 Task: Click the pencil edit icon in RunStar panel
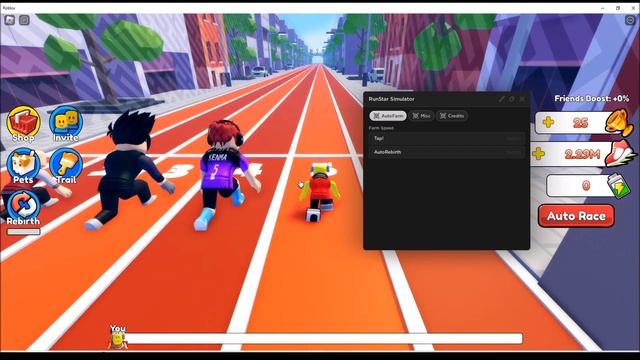point(501,99)
